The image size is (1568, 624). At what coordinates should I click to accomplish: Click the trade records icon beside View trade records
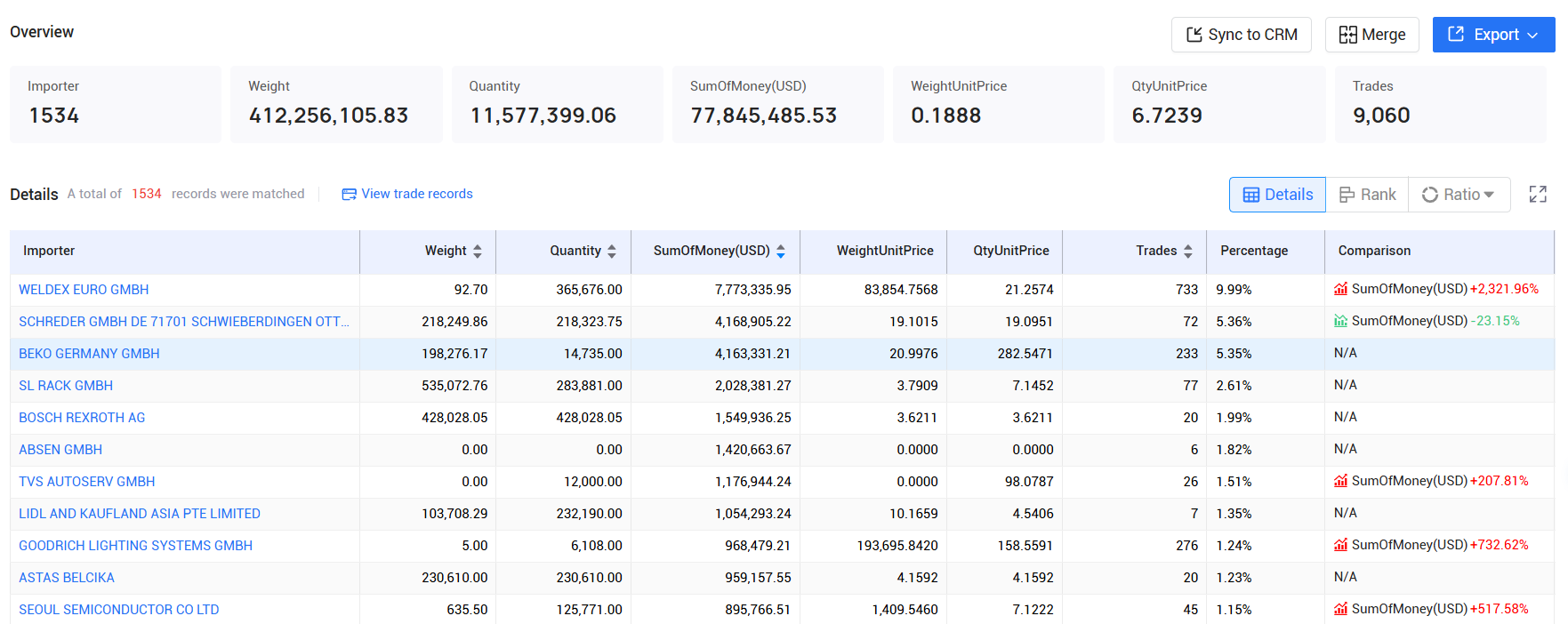pyautogui.click(x=349, y=194)
